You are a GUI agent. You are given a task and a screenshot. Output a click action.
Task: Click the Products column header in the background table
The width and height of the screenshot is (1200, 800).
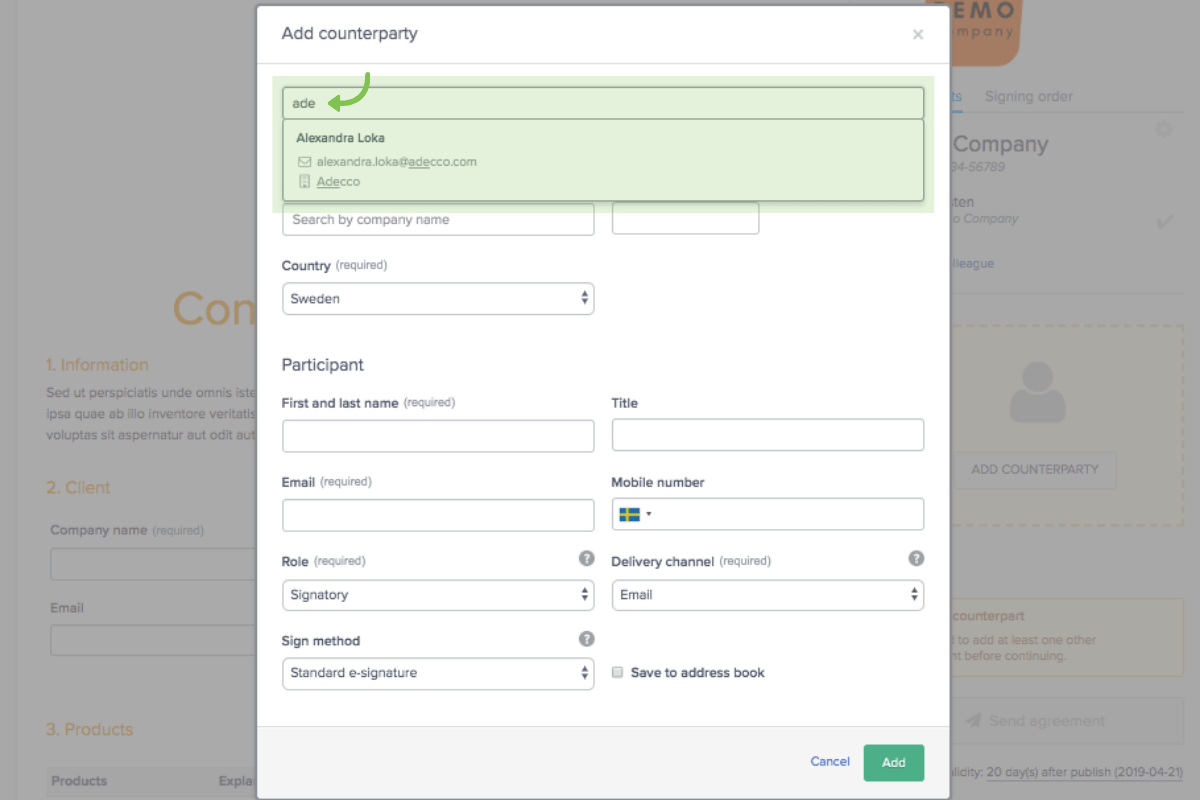click(79, 781)
